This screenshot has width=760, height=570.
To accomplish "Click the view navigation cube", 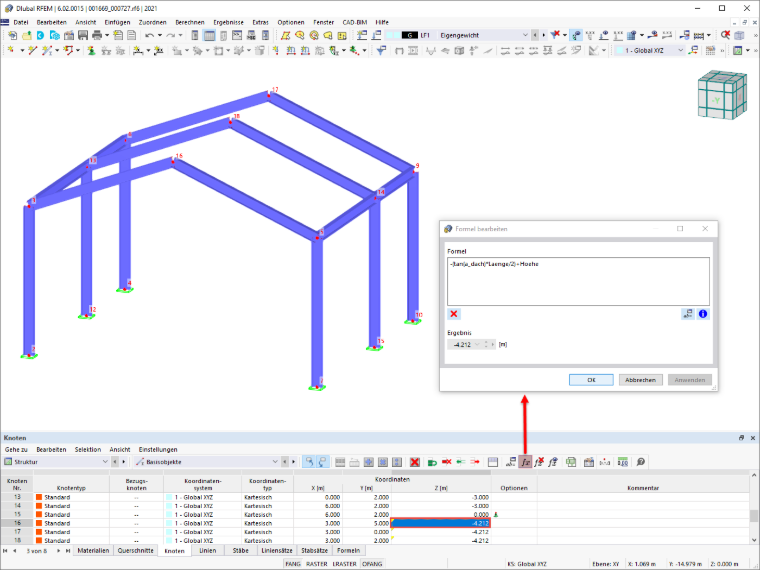I will coord(722,95).
